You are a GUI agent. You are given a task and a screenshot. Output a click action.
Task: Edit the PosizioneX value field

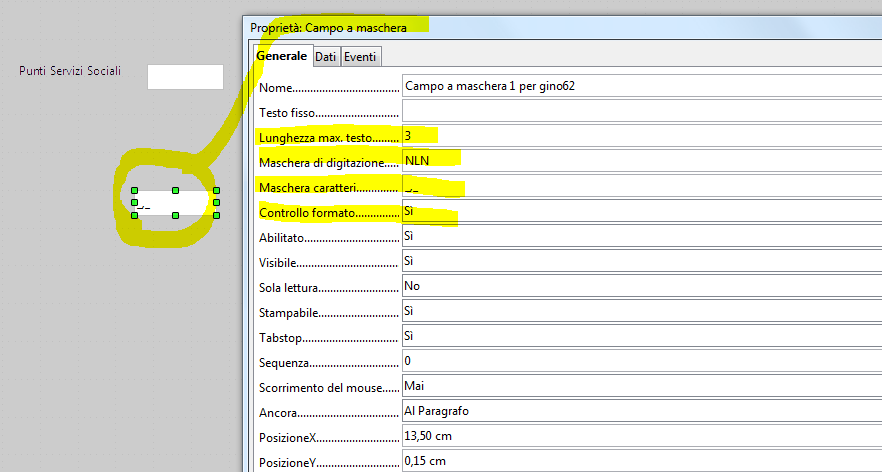pyautogui.click(x=640, y=436)
